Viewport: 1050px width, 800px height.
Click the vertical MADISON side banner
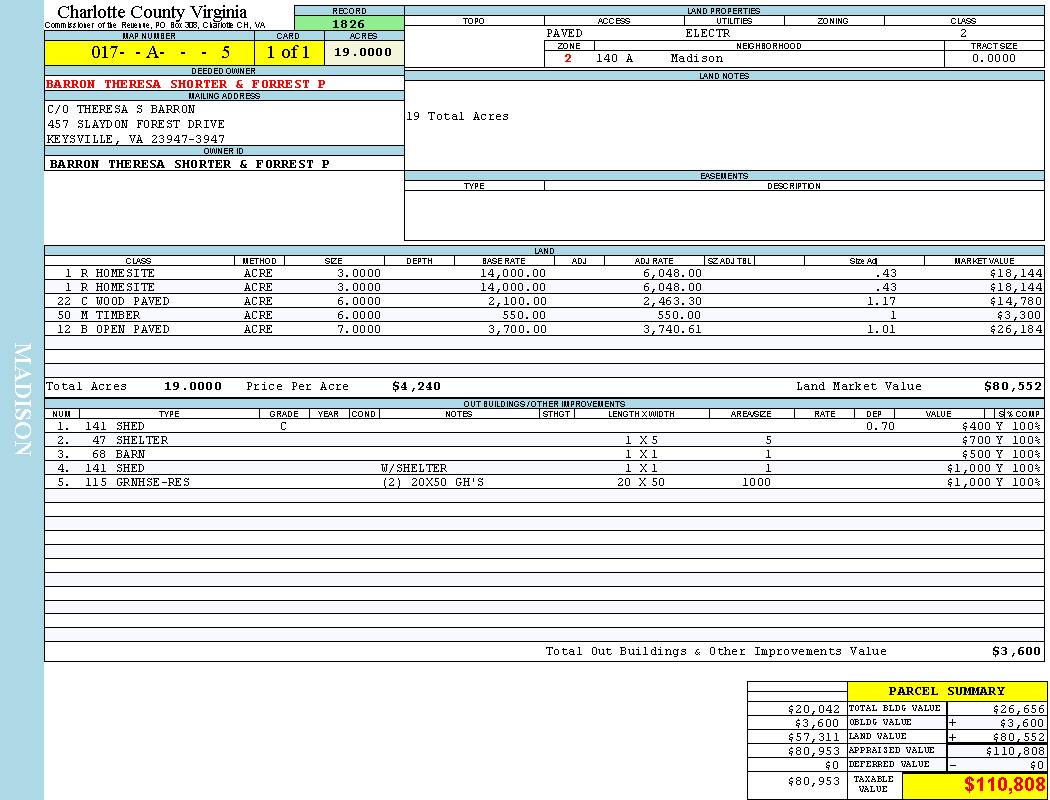coord(22,400)
